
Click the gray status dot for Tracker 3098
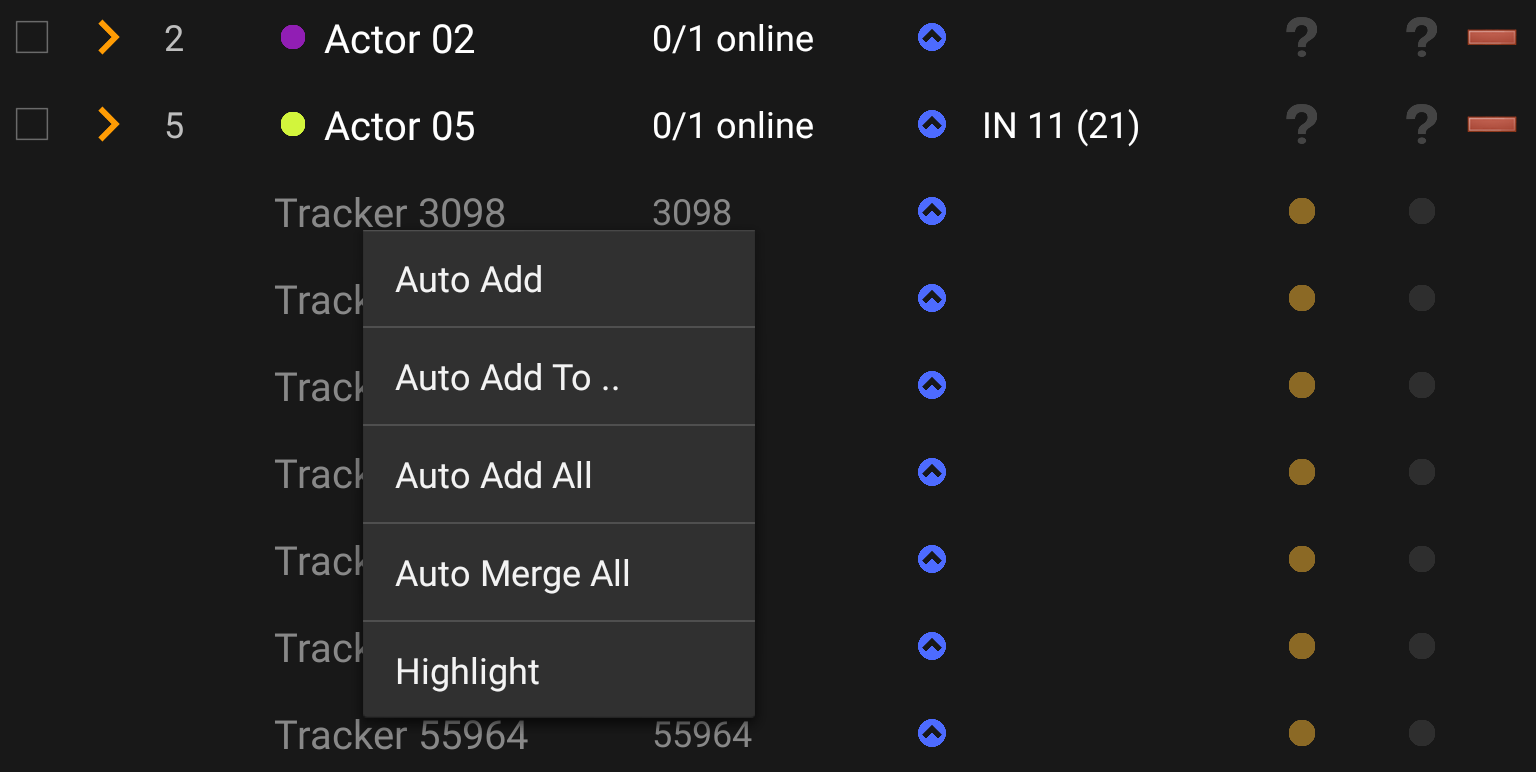tap(1421, 211)
